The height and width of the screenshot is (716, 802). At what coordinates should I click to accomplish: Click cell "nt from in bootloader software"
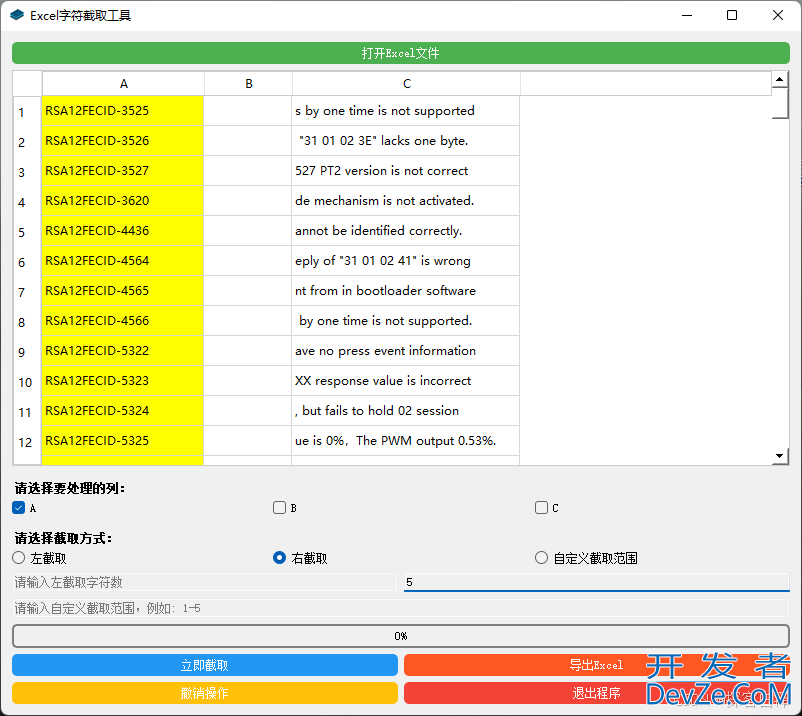406,291
